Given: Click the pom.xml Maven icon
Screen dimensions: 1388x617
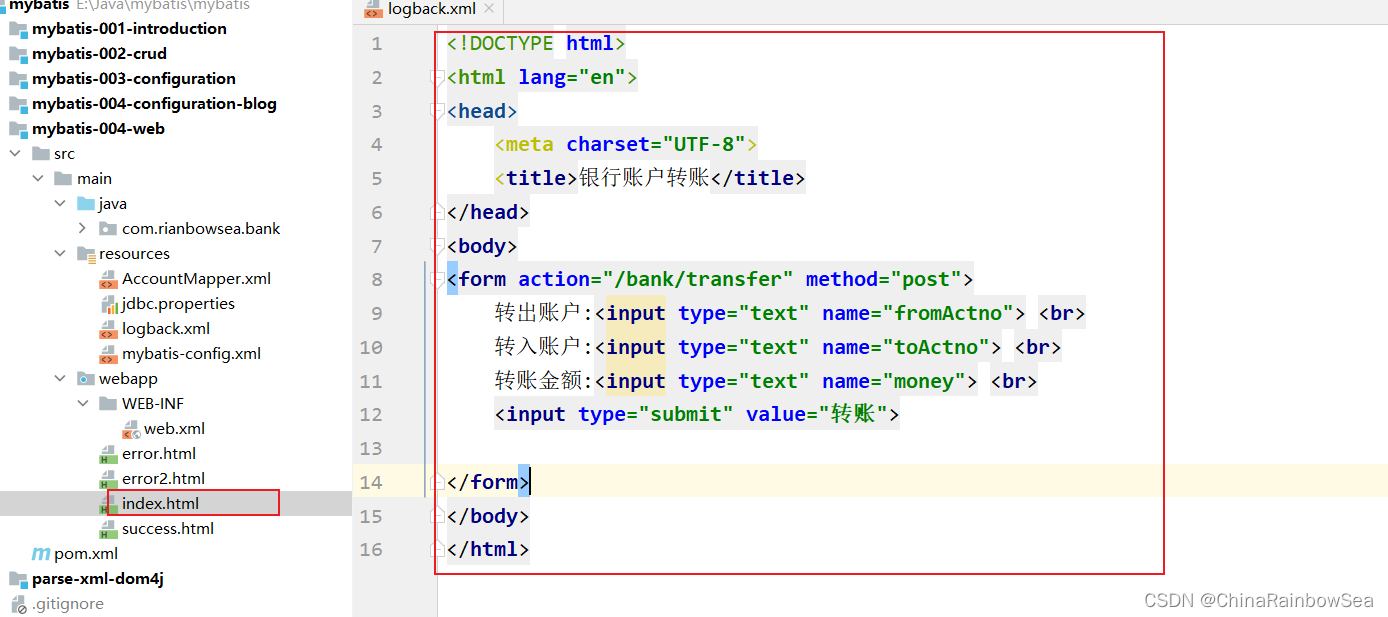Looking at the screenshot, I should [41, 554].
